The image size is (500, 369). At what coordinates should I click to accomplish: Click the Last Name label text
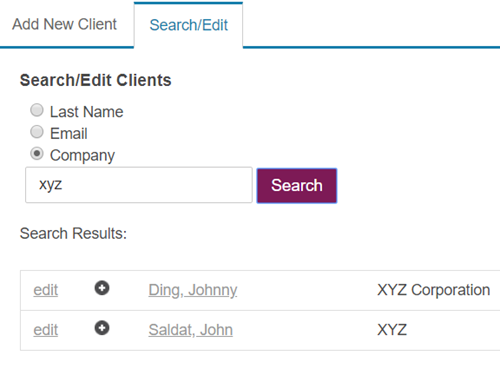point(86,112)
